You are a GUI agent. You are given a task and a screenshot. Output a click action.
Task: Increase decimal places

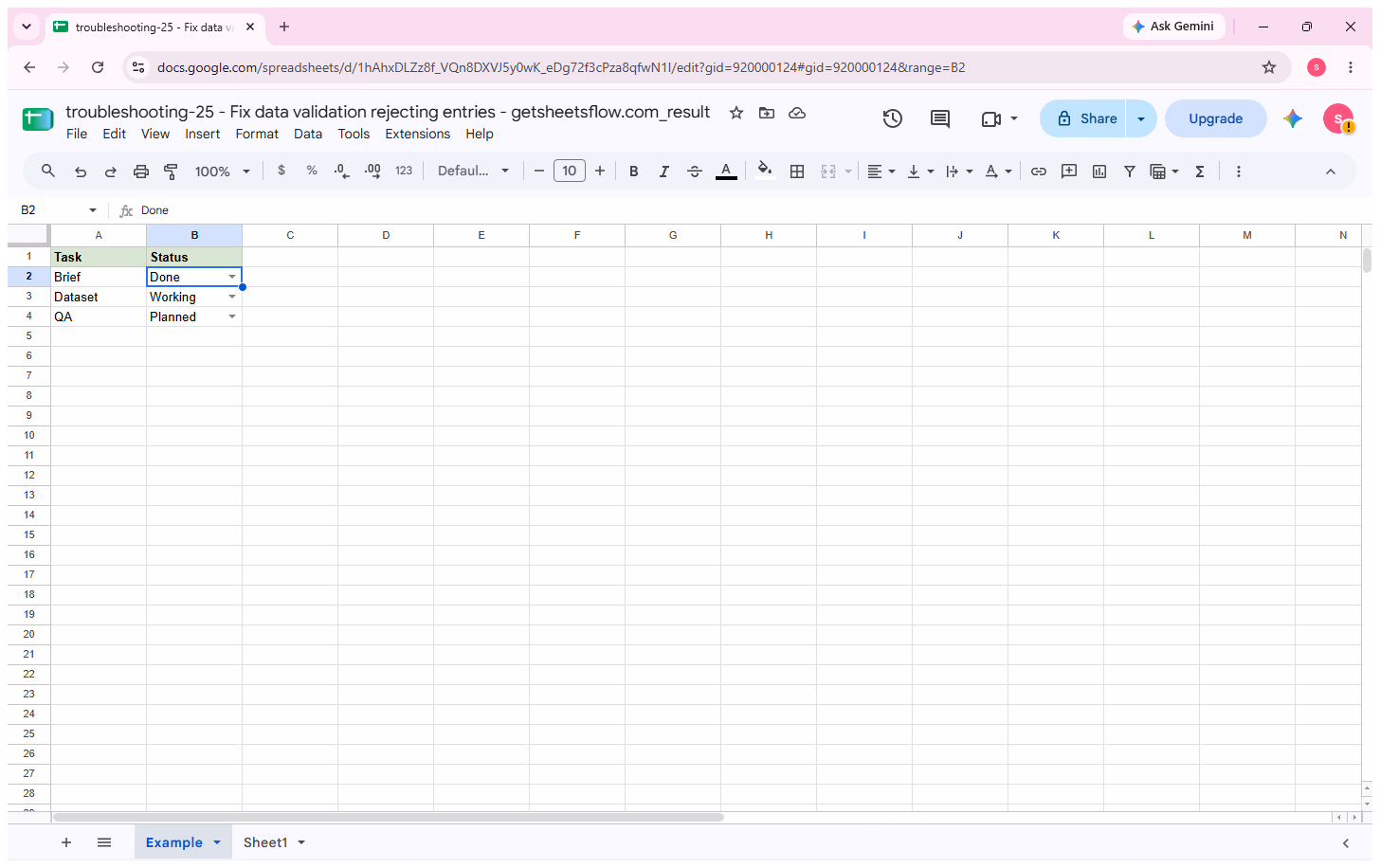pyautogui.click(x=372, y=171)
